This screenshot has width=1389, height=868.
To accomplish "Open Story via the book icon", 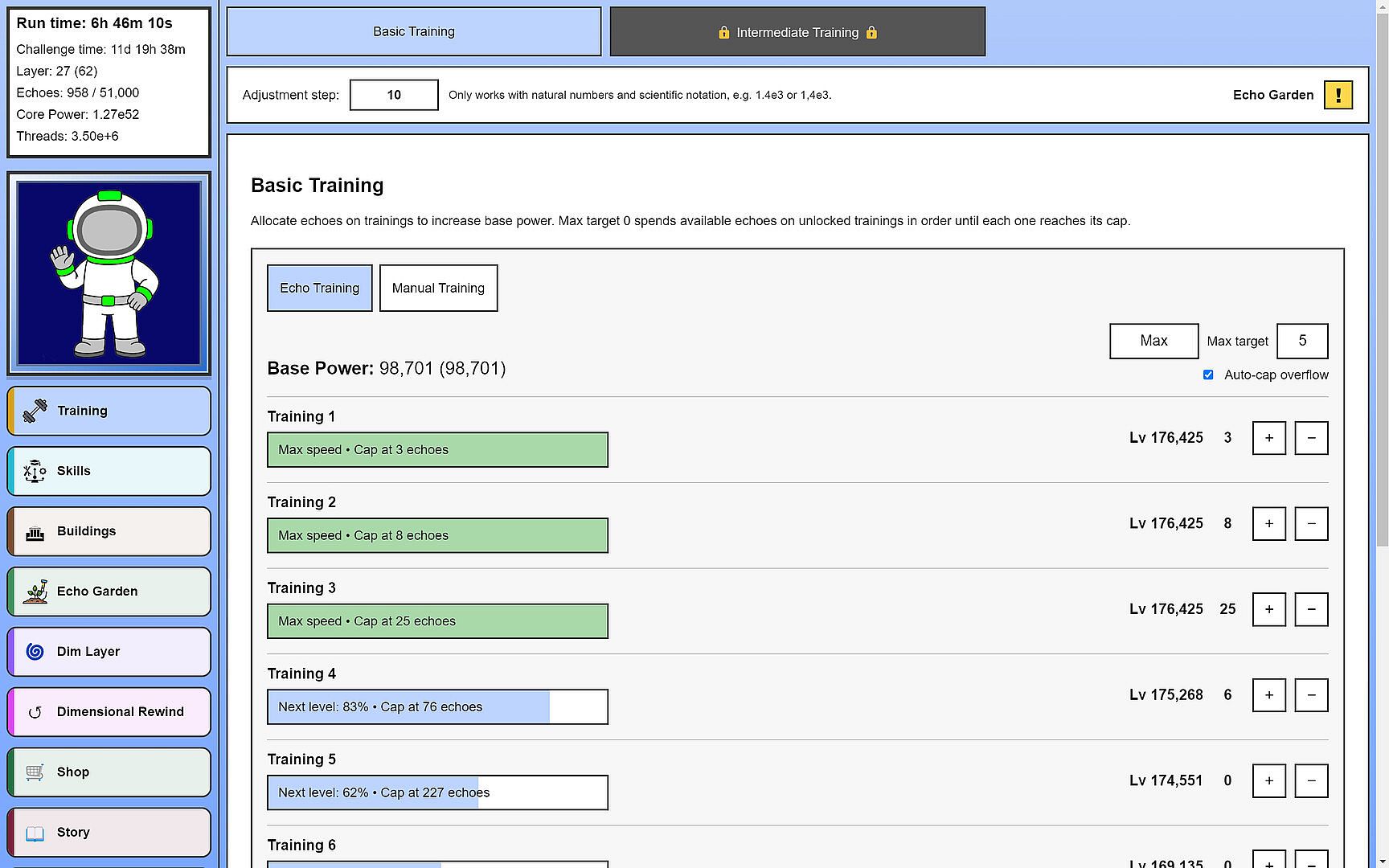I will [x=35, y=833].
